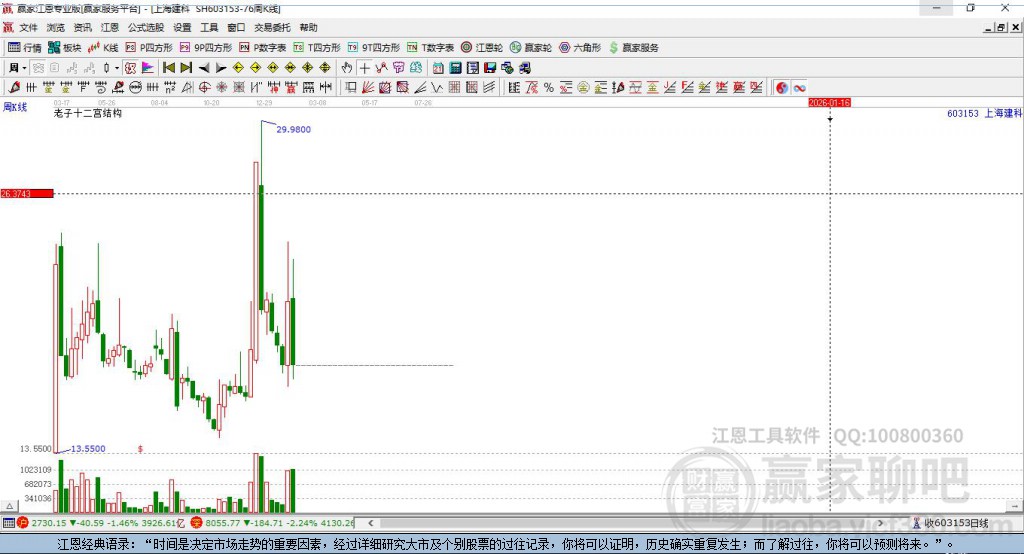The image size is (1024, 554).
Task: Open 赢家服务 service button
Action: (633, 48)
